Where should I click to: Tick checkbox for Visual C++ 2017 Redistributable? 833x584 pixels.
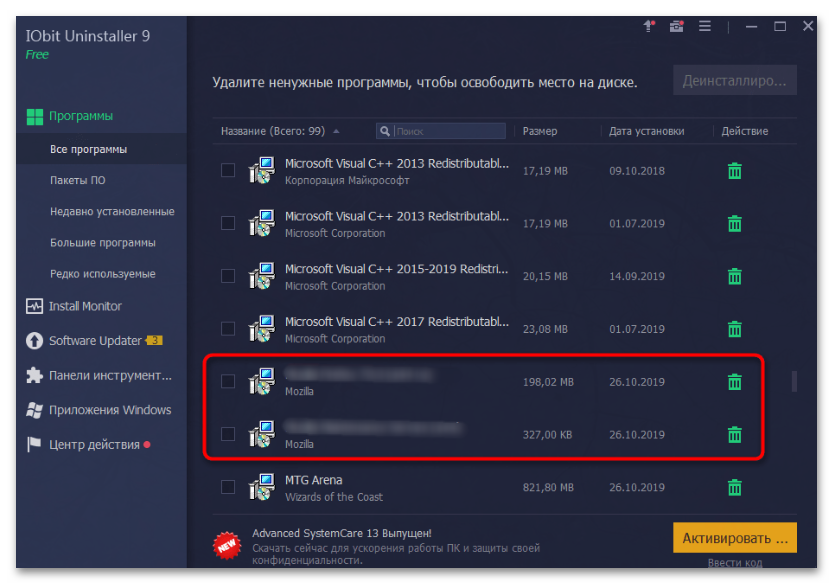coord(228,329)
